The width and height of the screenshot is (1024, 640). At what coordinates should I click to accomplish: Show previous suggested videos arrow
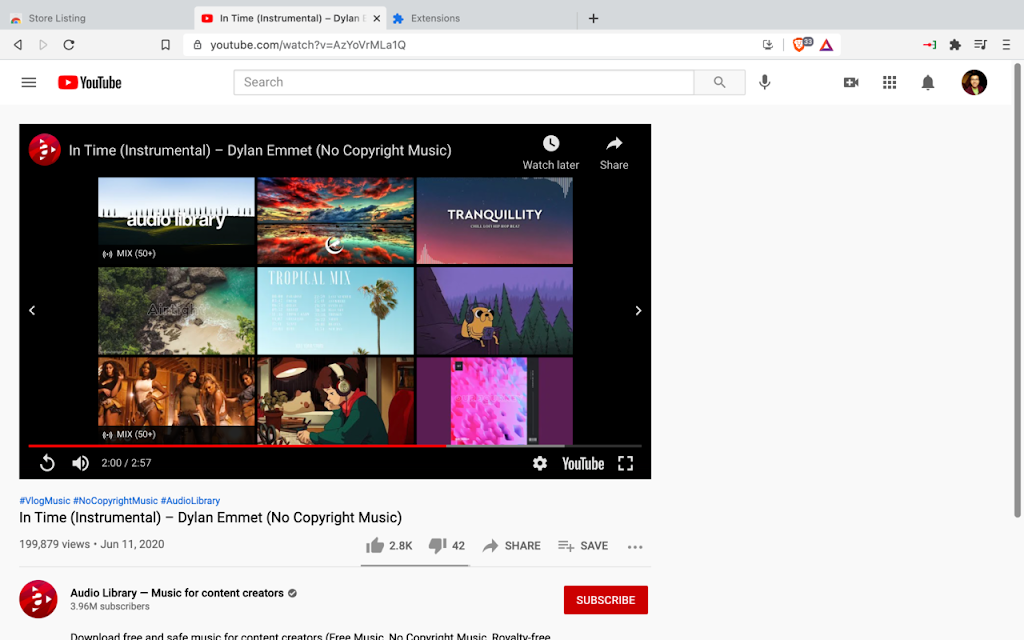32,310
